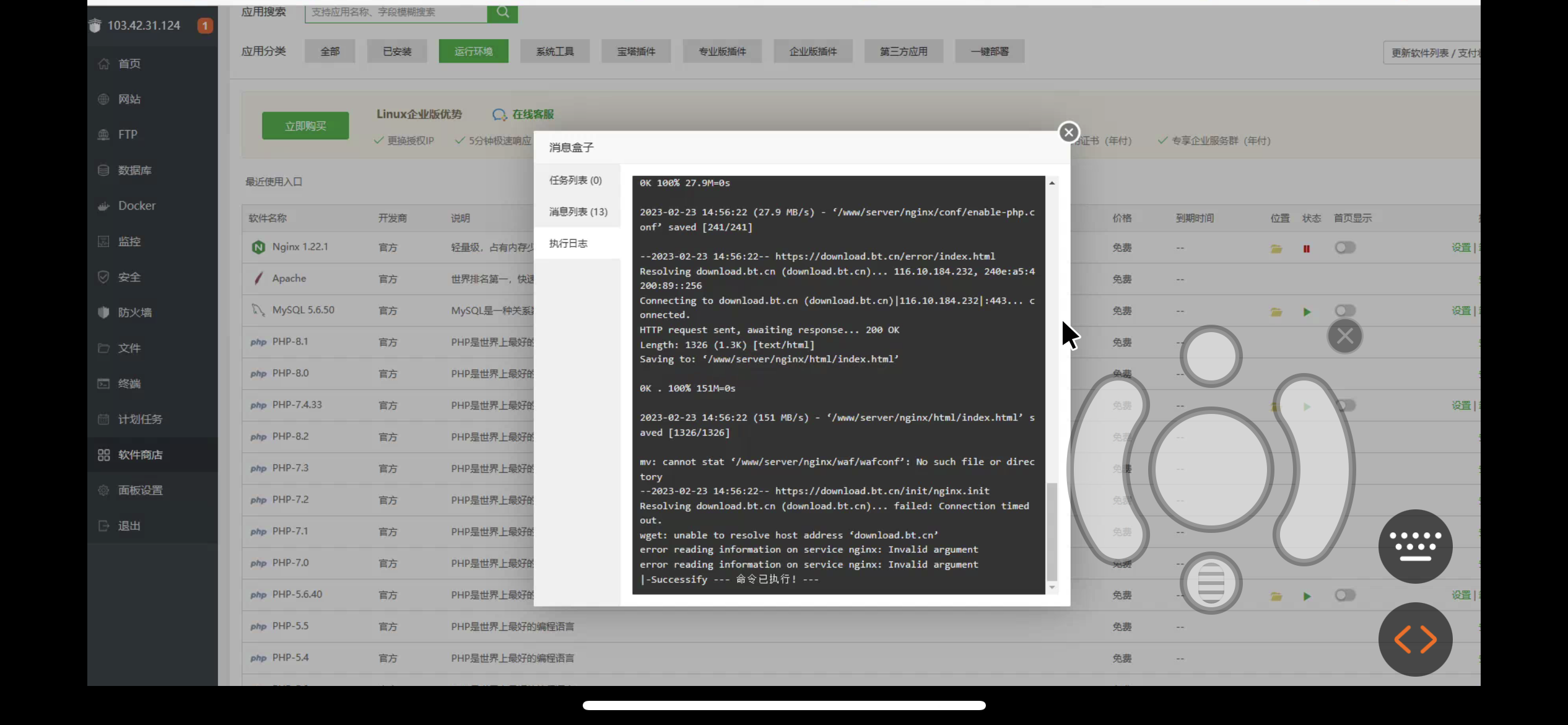Open 安全 security section

[x=152, y=277]
